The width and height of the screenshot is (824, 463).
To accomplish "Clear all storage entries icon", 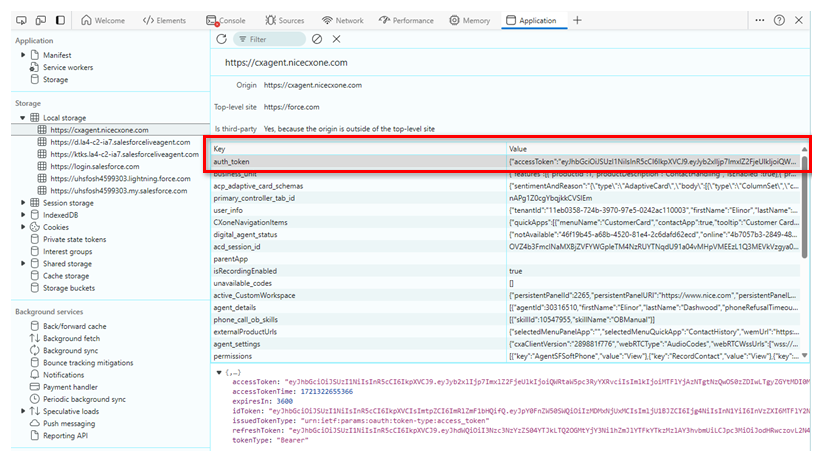I will [x=317, y=39].
